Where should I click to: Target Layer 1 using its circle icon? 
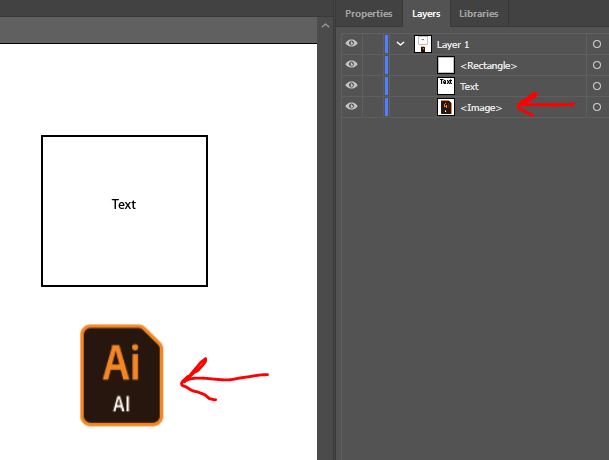point(597,44)
